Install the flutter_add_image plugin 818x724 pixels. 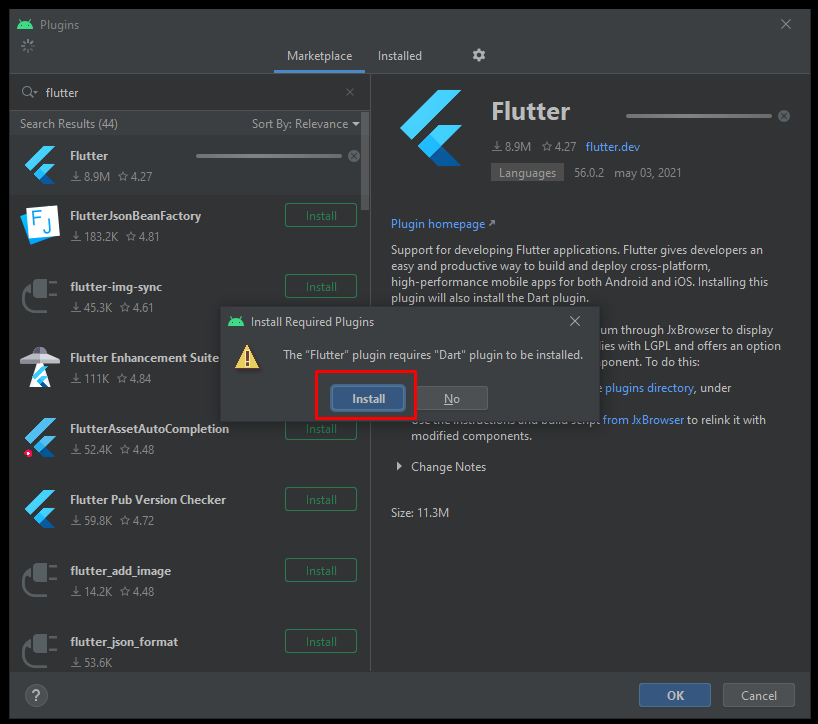[x=321, y=570]
